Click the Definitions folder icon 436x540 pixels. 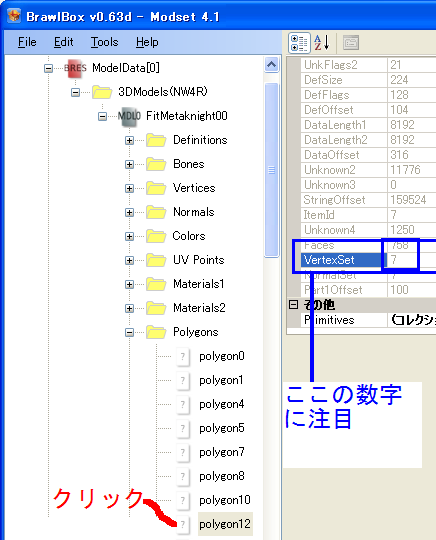point(156,140)
